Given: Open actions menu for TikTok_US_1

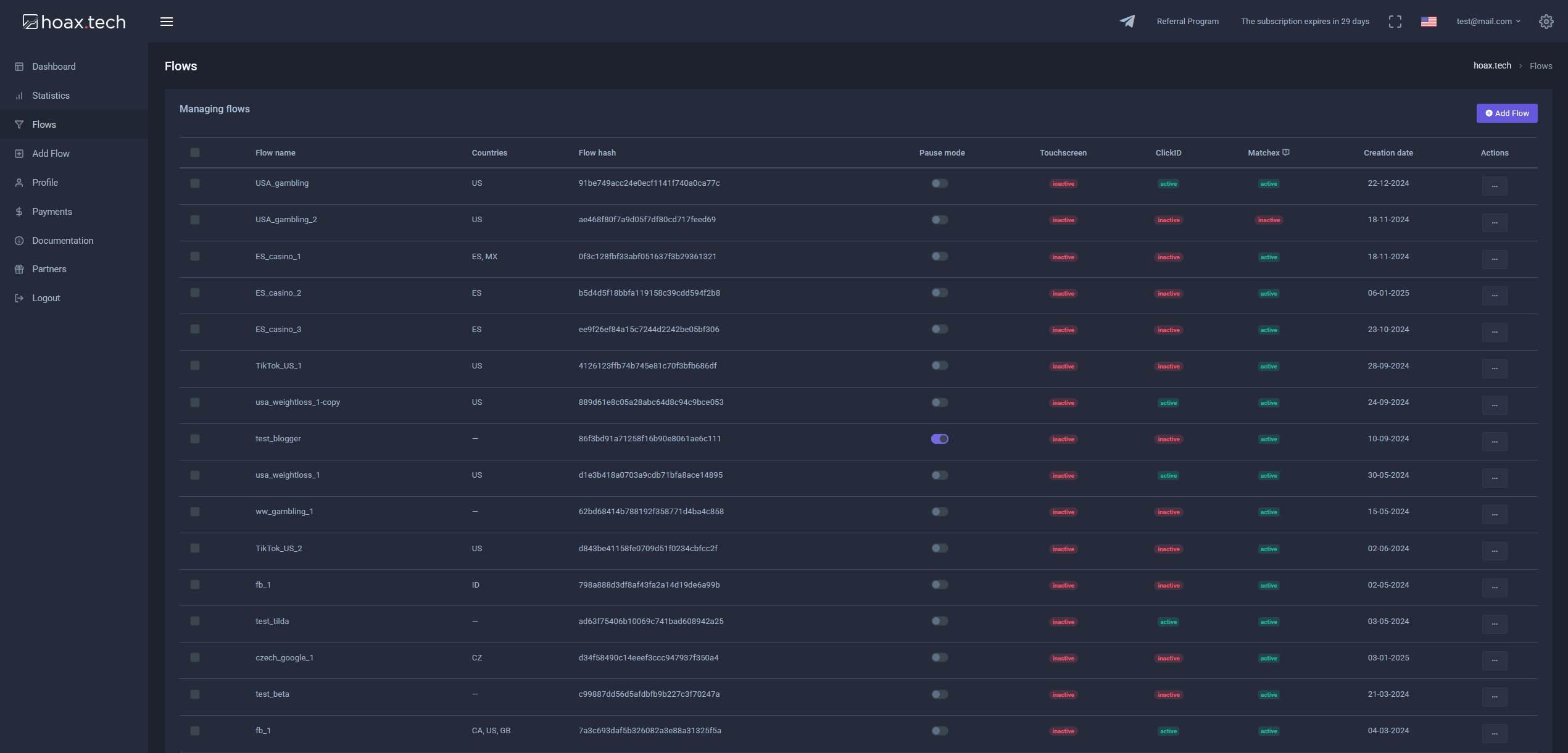Looking at the screenshot, I should pyautogui.click(x=1495, y=368).
